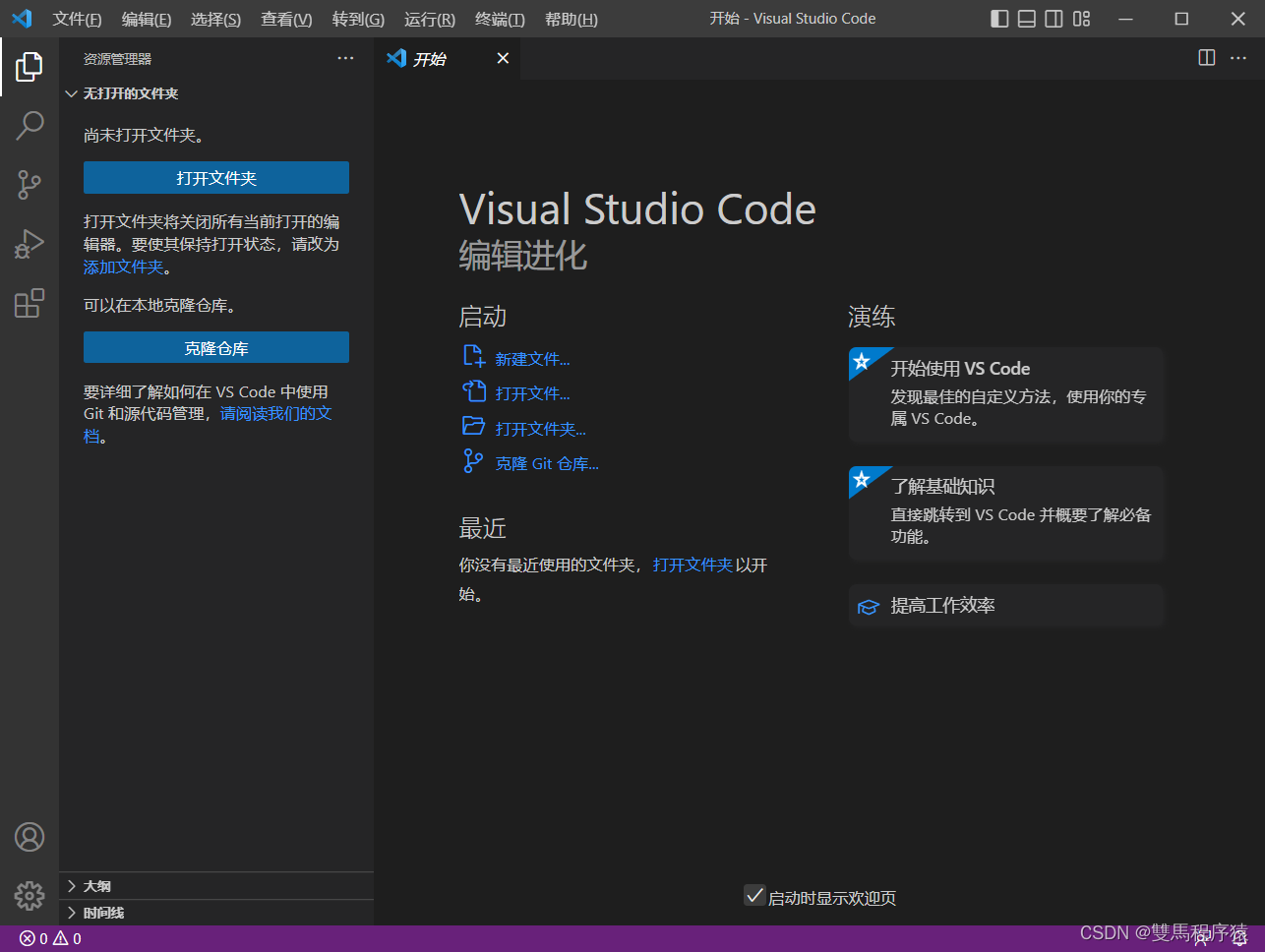Screen dimensions: 1265x952
Task: Open the 文件(F) menu
Action: (77, 19)
